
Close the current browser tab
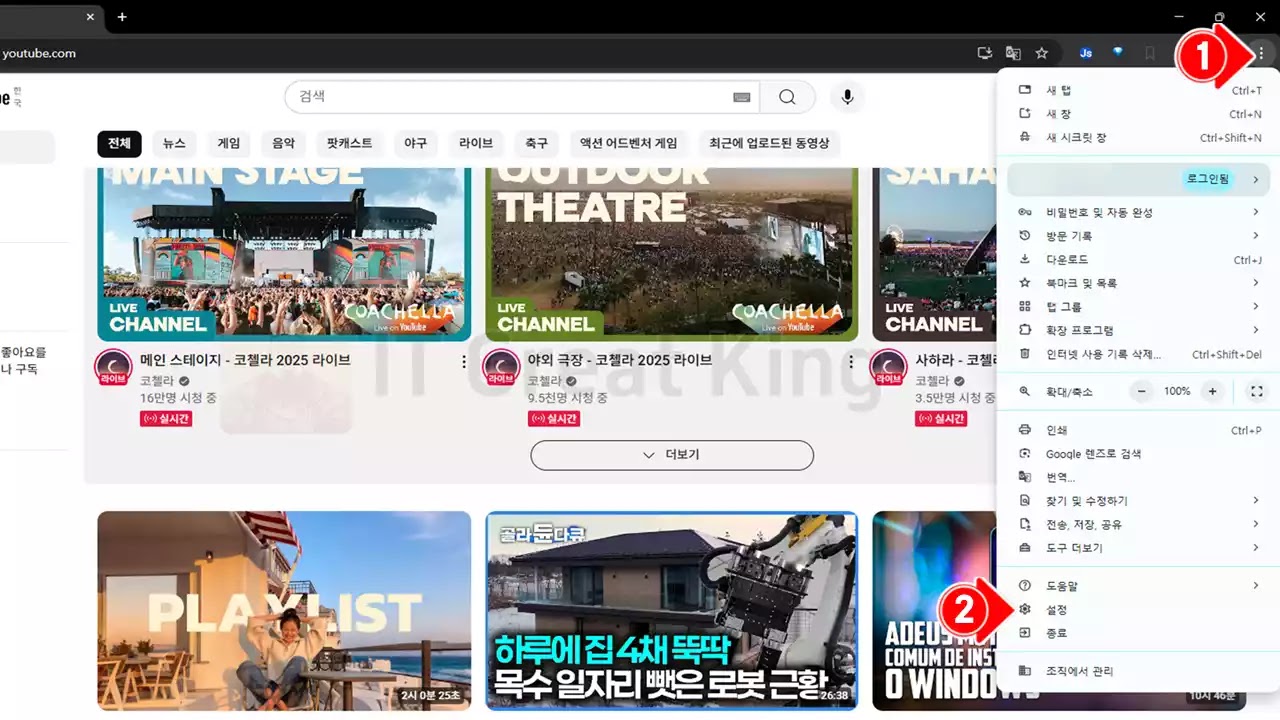point(91,17)
